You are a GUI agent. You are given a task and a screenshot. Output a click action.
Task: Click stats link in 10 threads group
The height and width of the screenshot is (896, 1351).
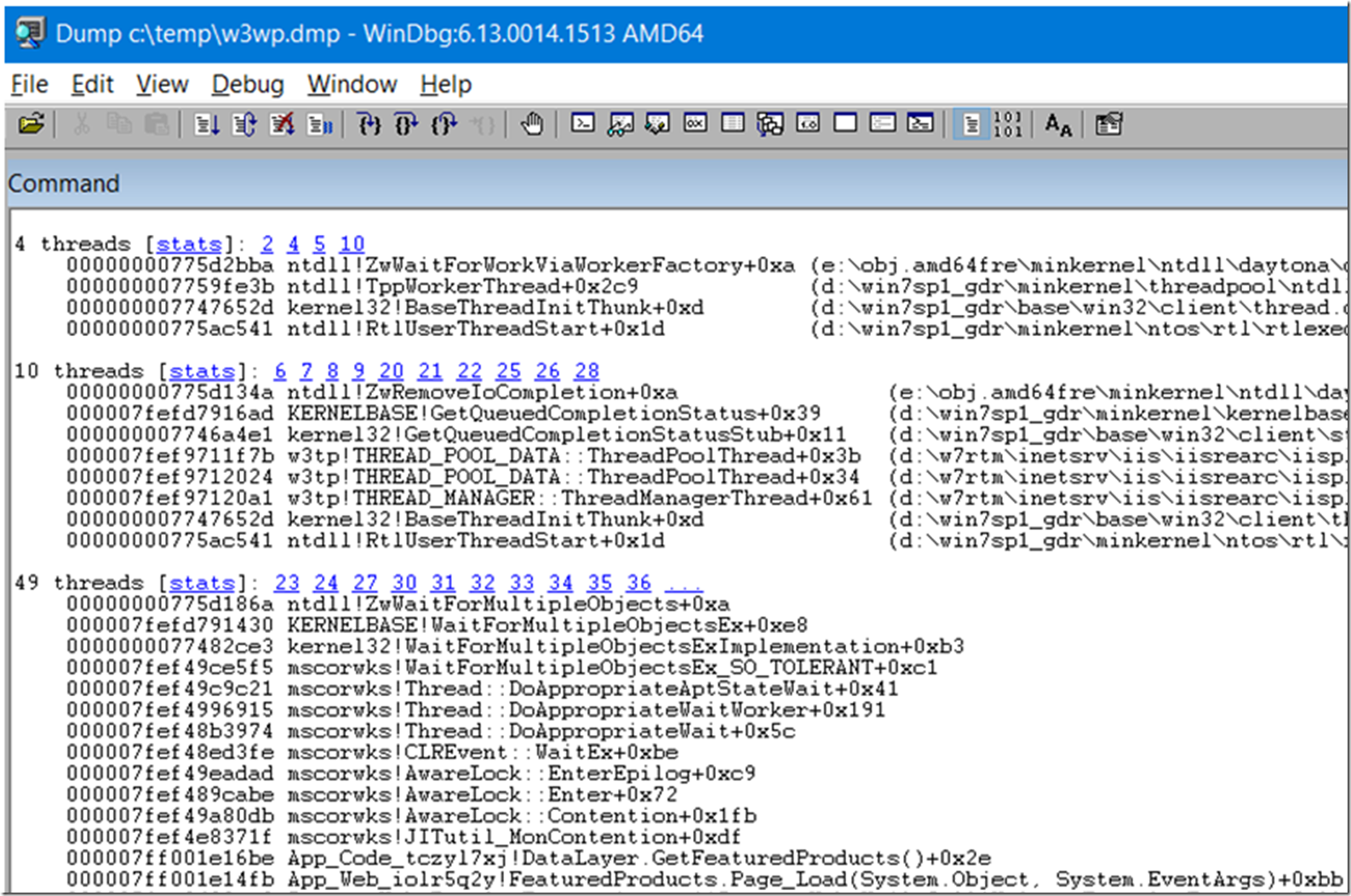(202, 372)
